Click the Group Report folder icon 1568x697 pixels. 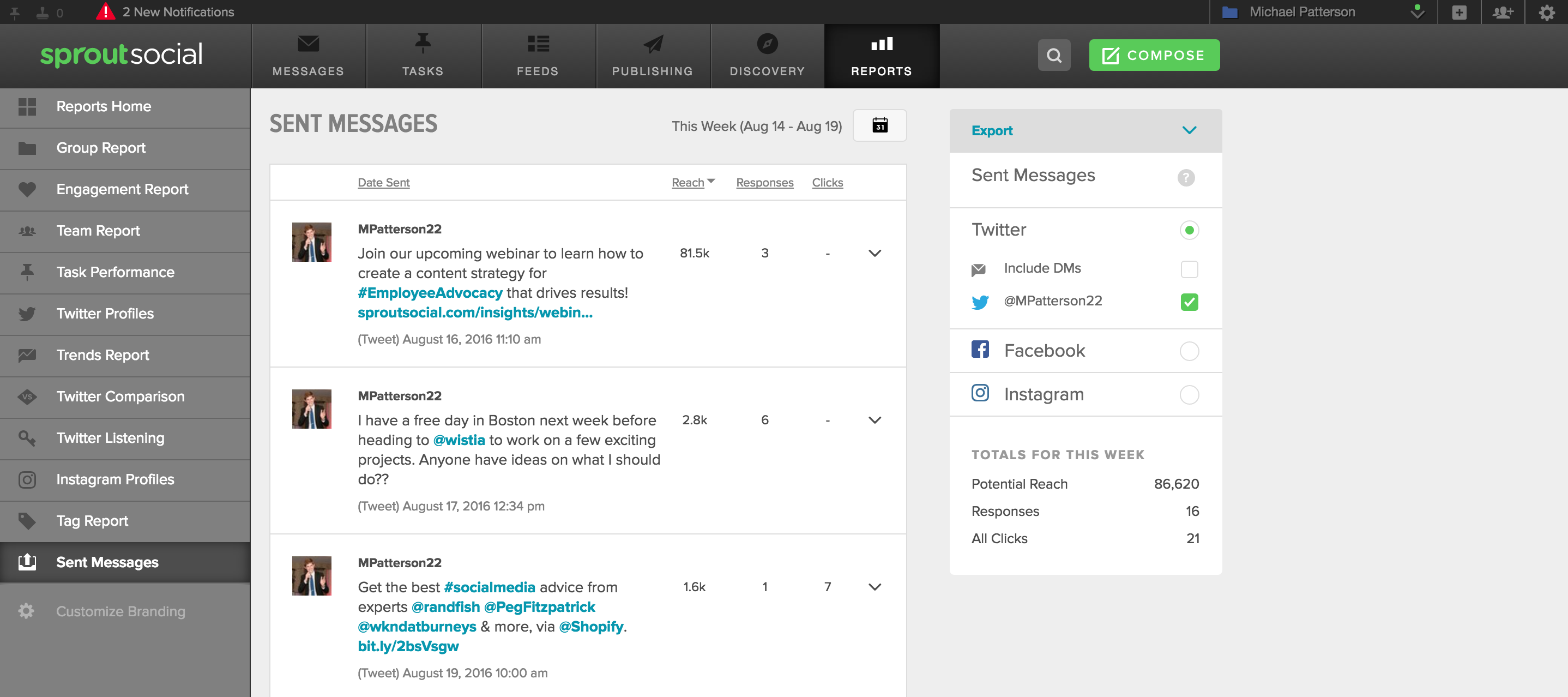27,148
